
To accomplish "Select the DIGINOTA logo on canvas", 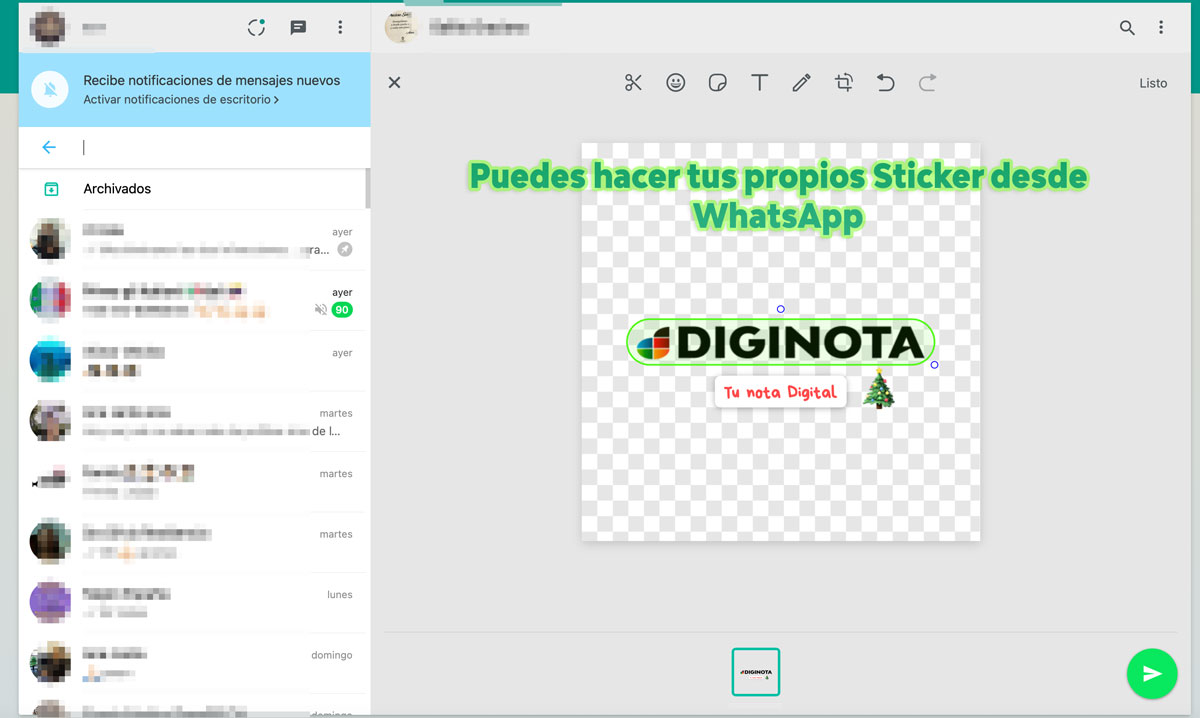I will coord(780,342).
